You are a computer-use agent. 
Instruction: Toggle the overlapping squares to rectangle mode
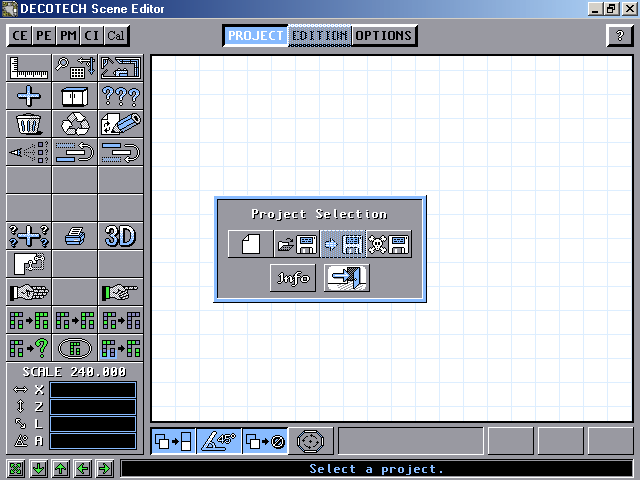click(173, 441)
